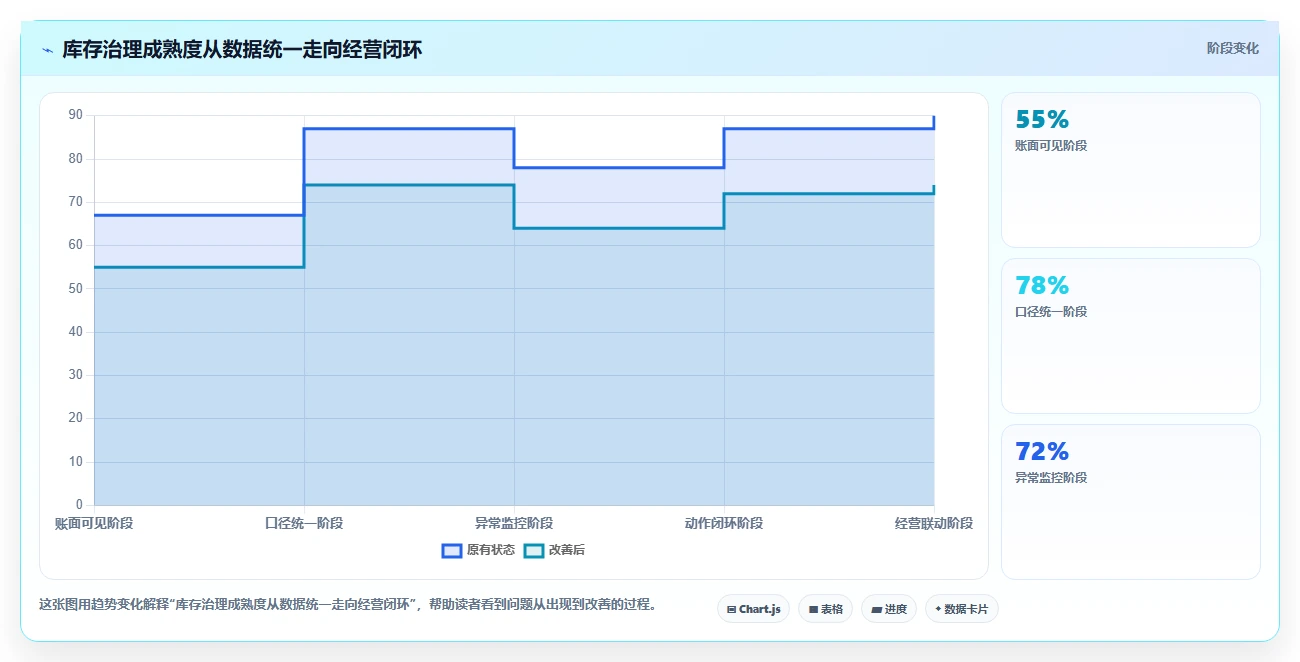Open the 55% 账面可见阶段 card
Viewport: 1300px width, 662px height.
pos(1130,170)
